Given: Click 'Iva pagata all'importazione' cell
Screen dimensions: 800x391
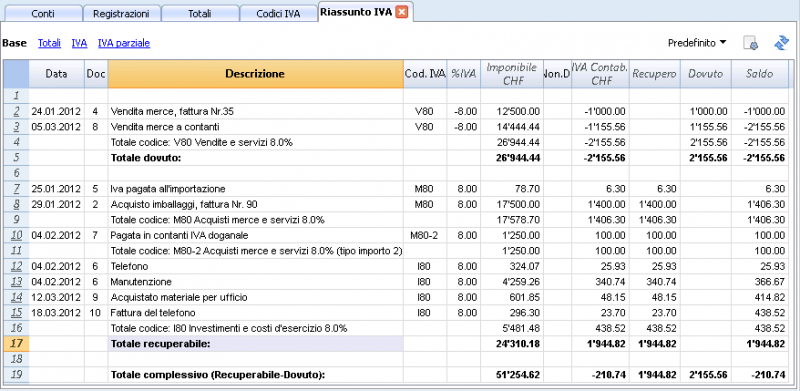Looking at the screenshot, I should click(x=255, y=189).
